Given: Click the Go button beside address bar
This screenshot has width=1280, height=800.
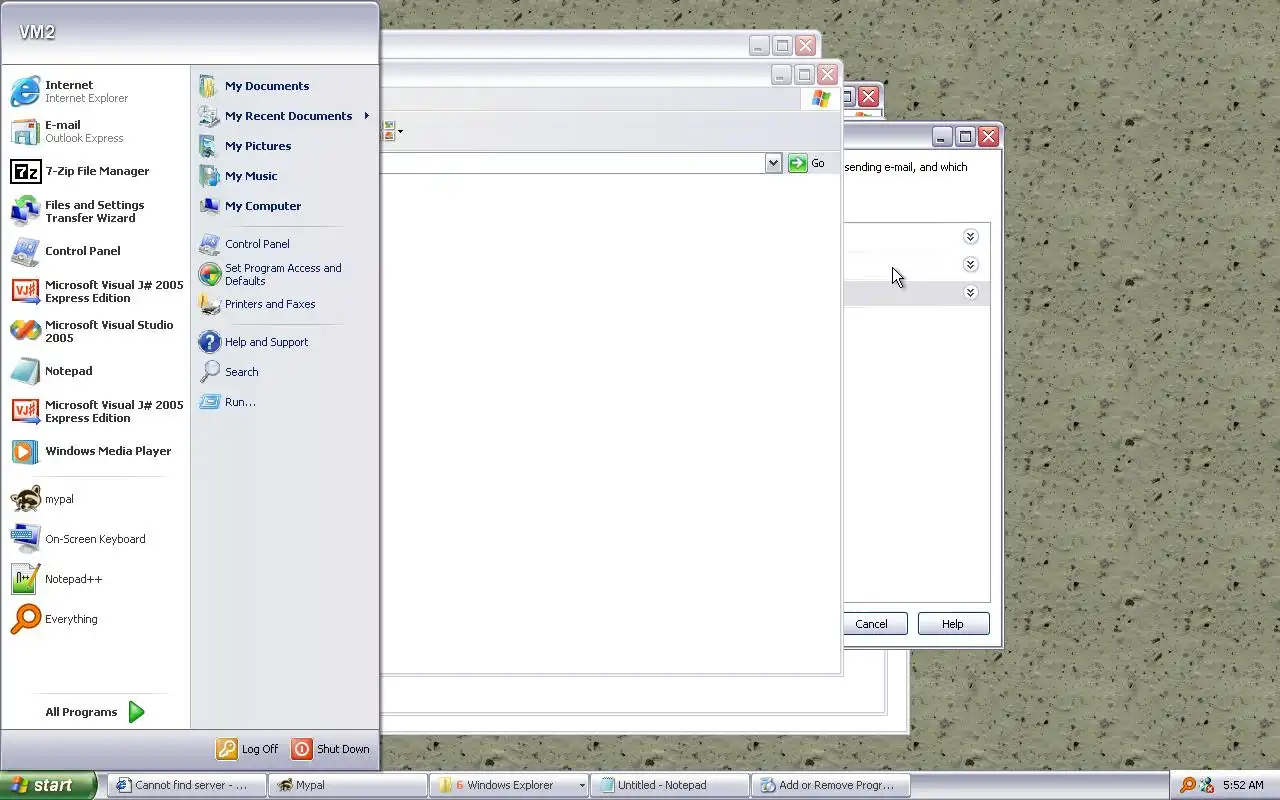Looking at the screenshot, I should tap(807, 163).
